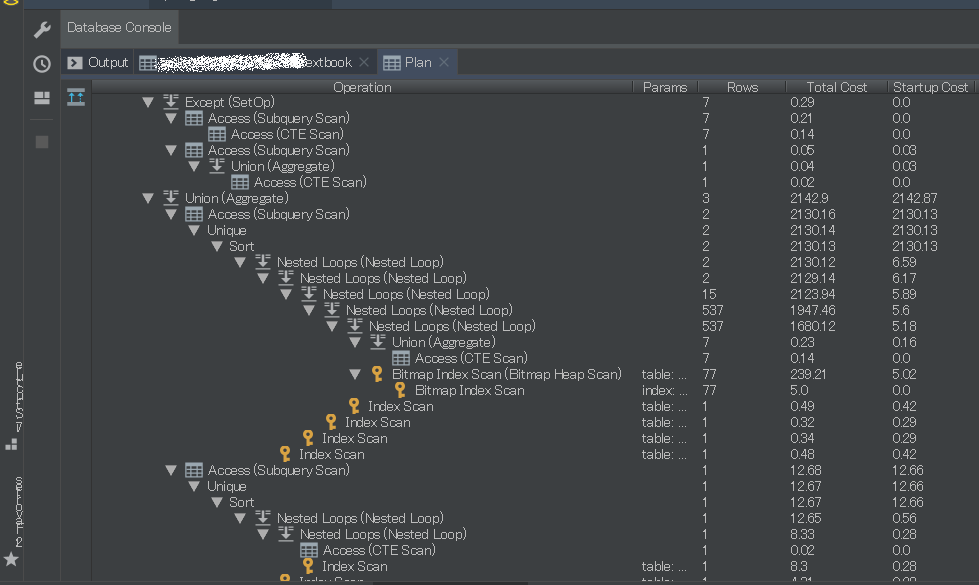Open the query history clock icon
Image resolution: width=979 pixels, height=585 pixels.
pos(42,64)
